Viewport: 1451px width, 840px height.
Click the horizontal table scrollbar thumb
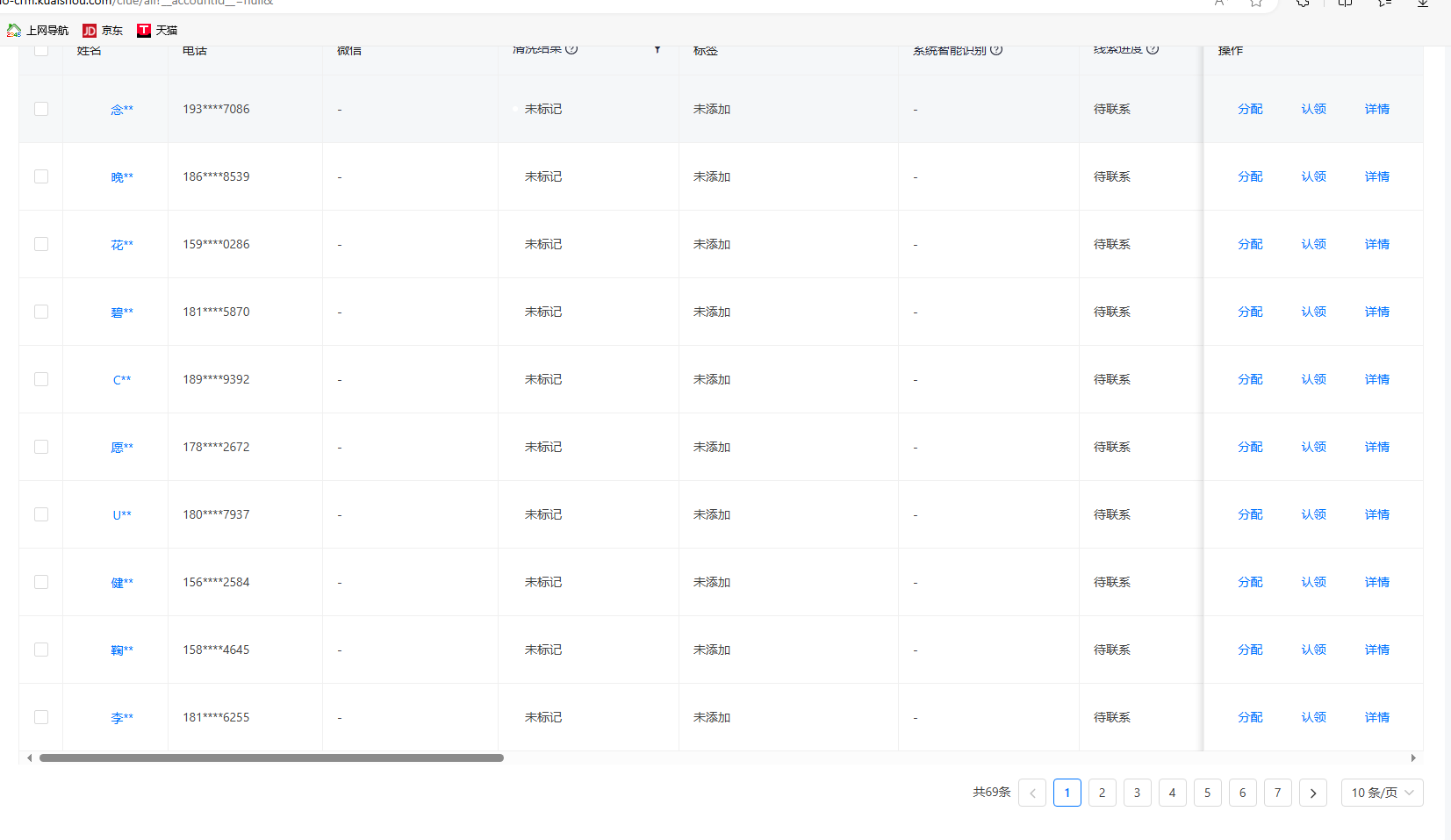271,757
